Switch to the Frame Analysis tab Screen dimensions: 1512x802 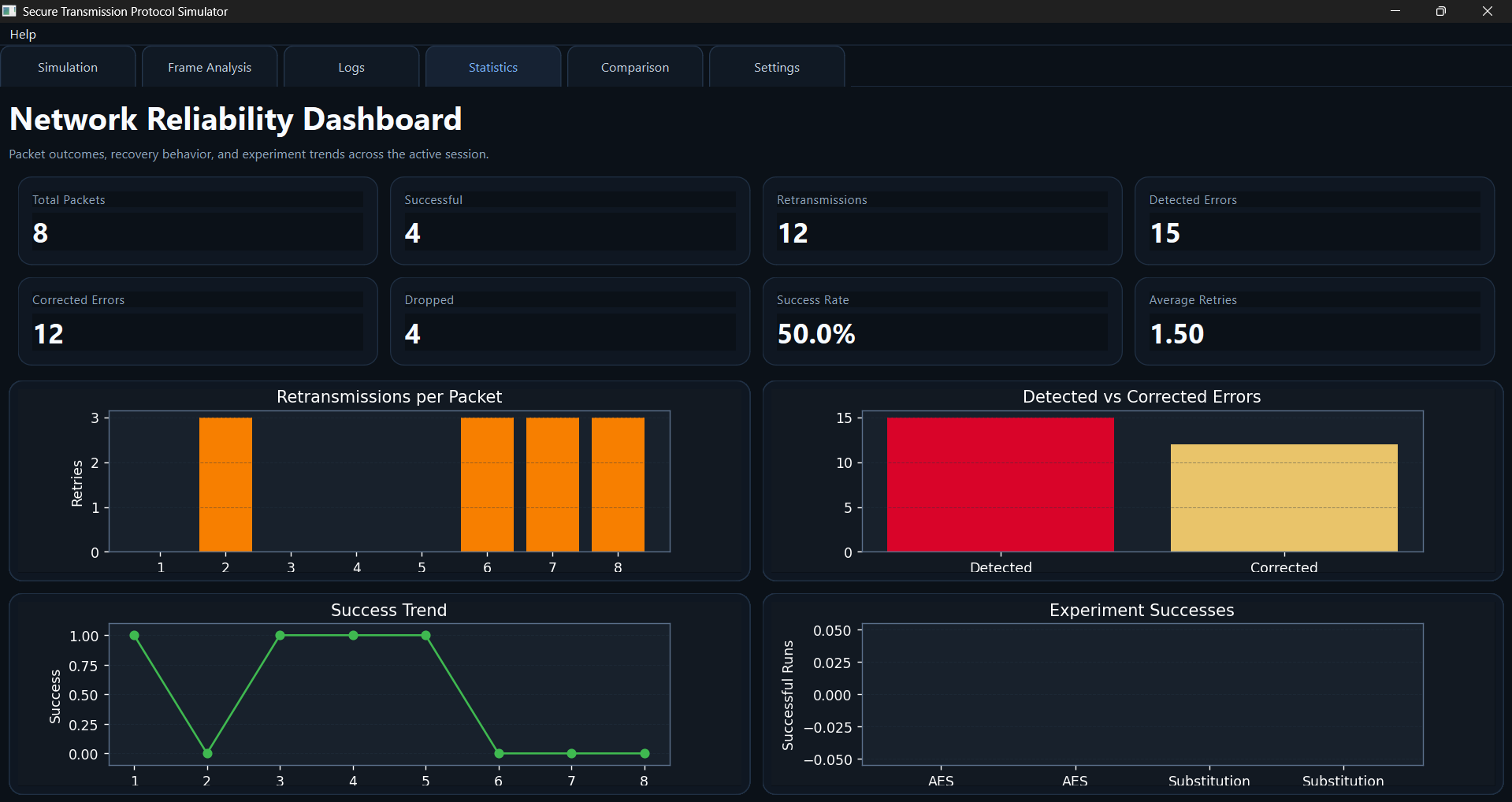tap(210, 67)
